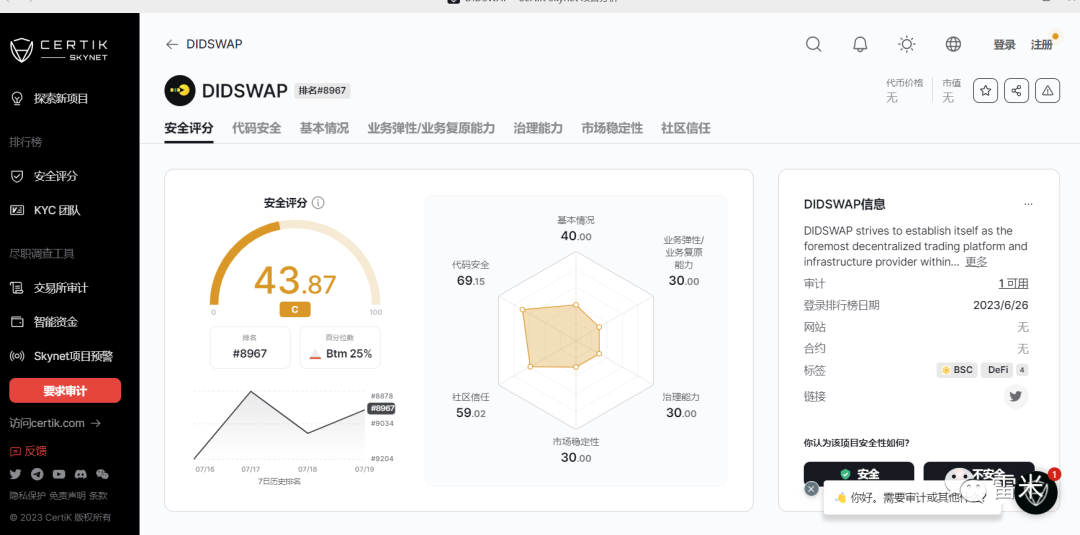The width and height of the screenshot is (1080, 535).
Task: Expand description with 更多 link
Action: click(976, 262)
